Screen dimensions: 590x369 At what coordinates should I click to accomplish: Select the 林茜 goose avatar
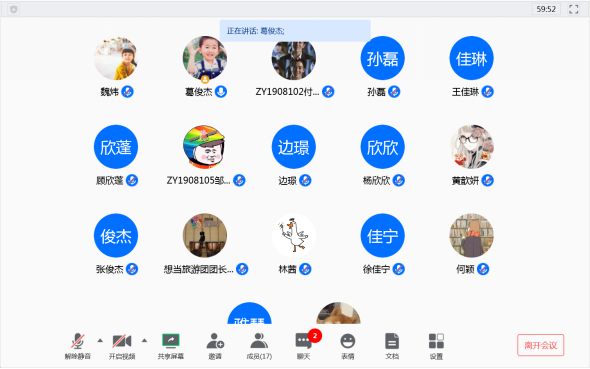coord(293,235)
